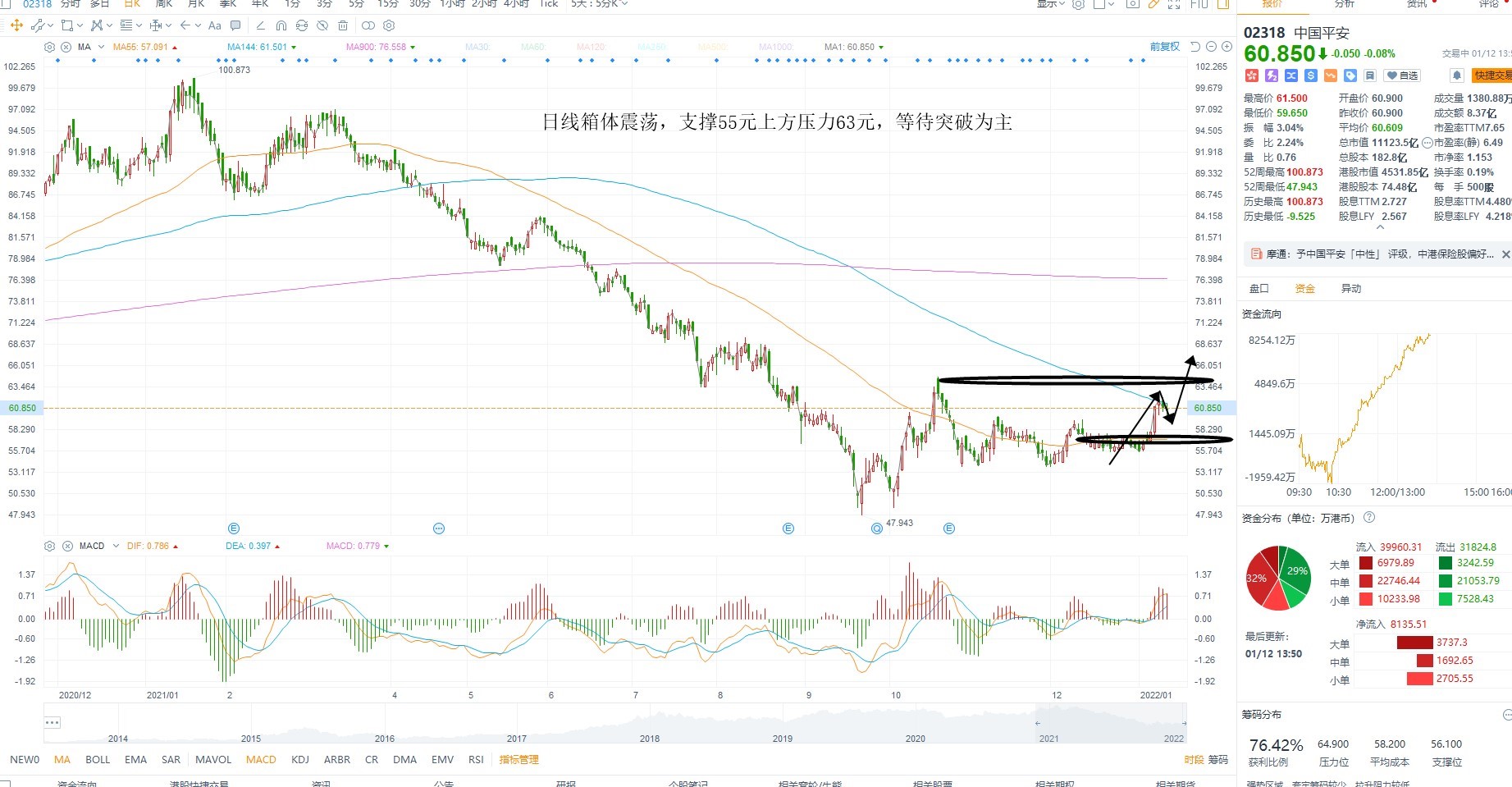
Task: Toggle the magnet snap tool
Action: click(x=281, y=25)
